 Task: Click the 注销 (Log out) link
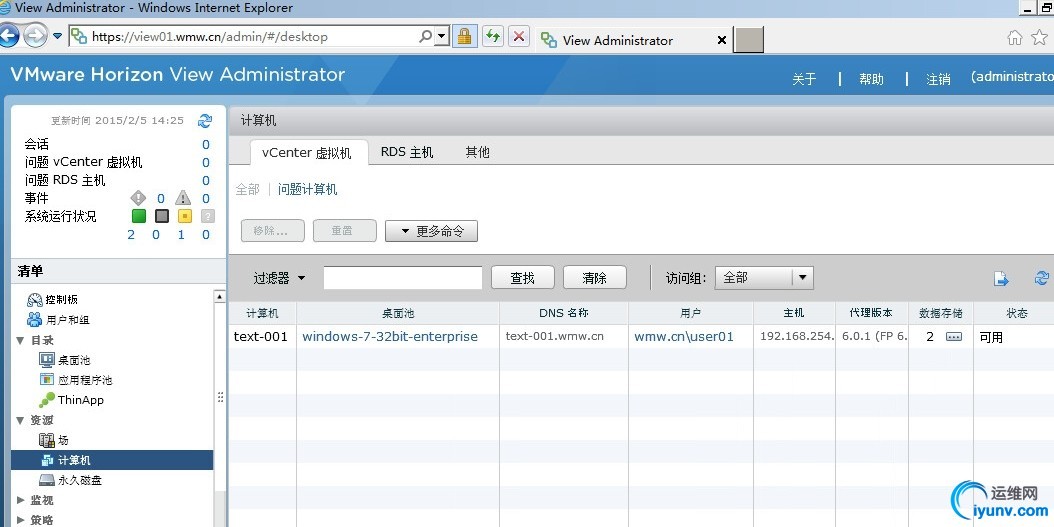tap(938, 79)
